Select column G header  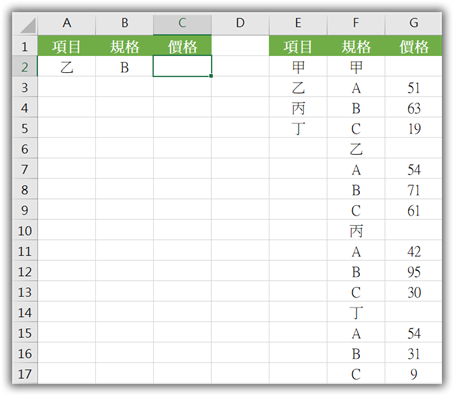tap(414, 23)
